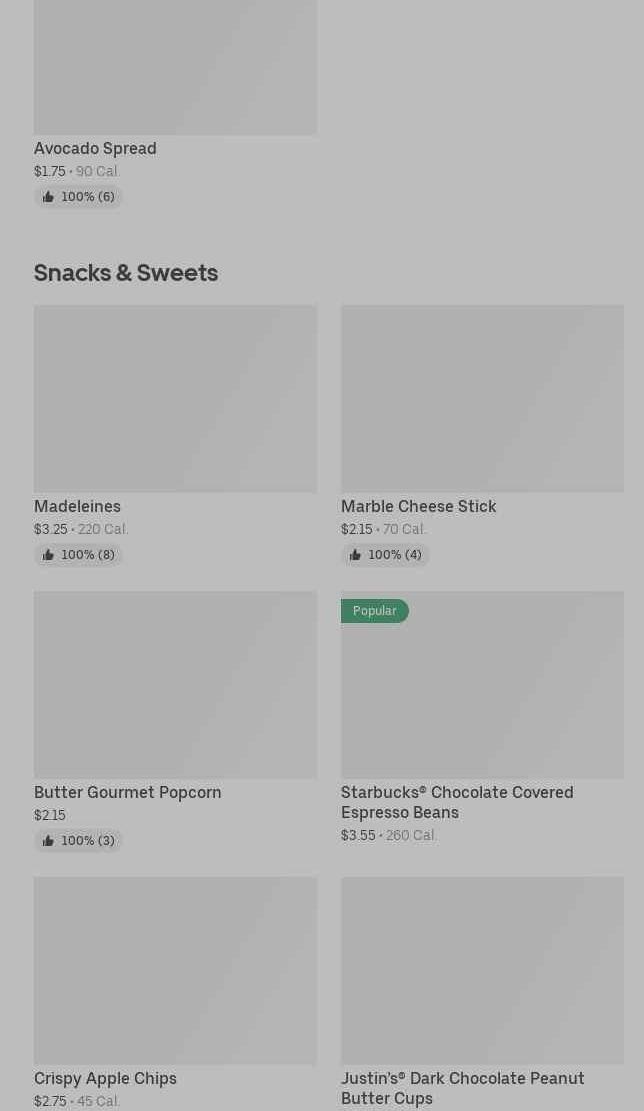Select the Madeleines item title
Image resolution: width=644 pixels, height=1111 pixels.
77,506
